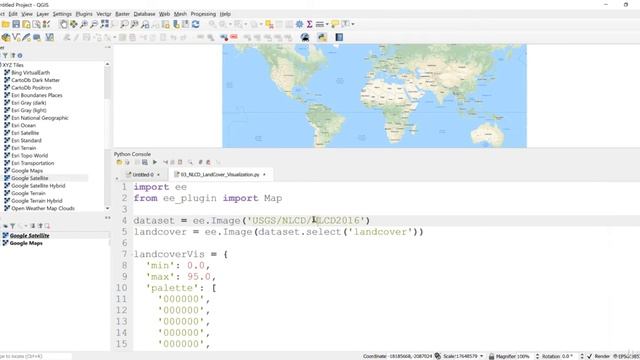Click the blue book help icon
This screenshot has height=360, width=640.
coord(339,38)
